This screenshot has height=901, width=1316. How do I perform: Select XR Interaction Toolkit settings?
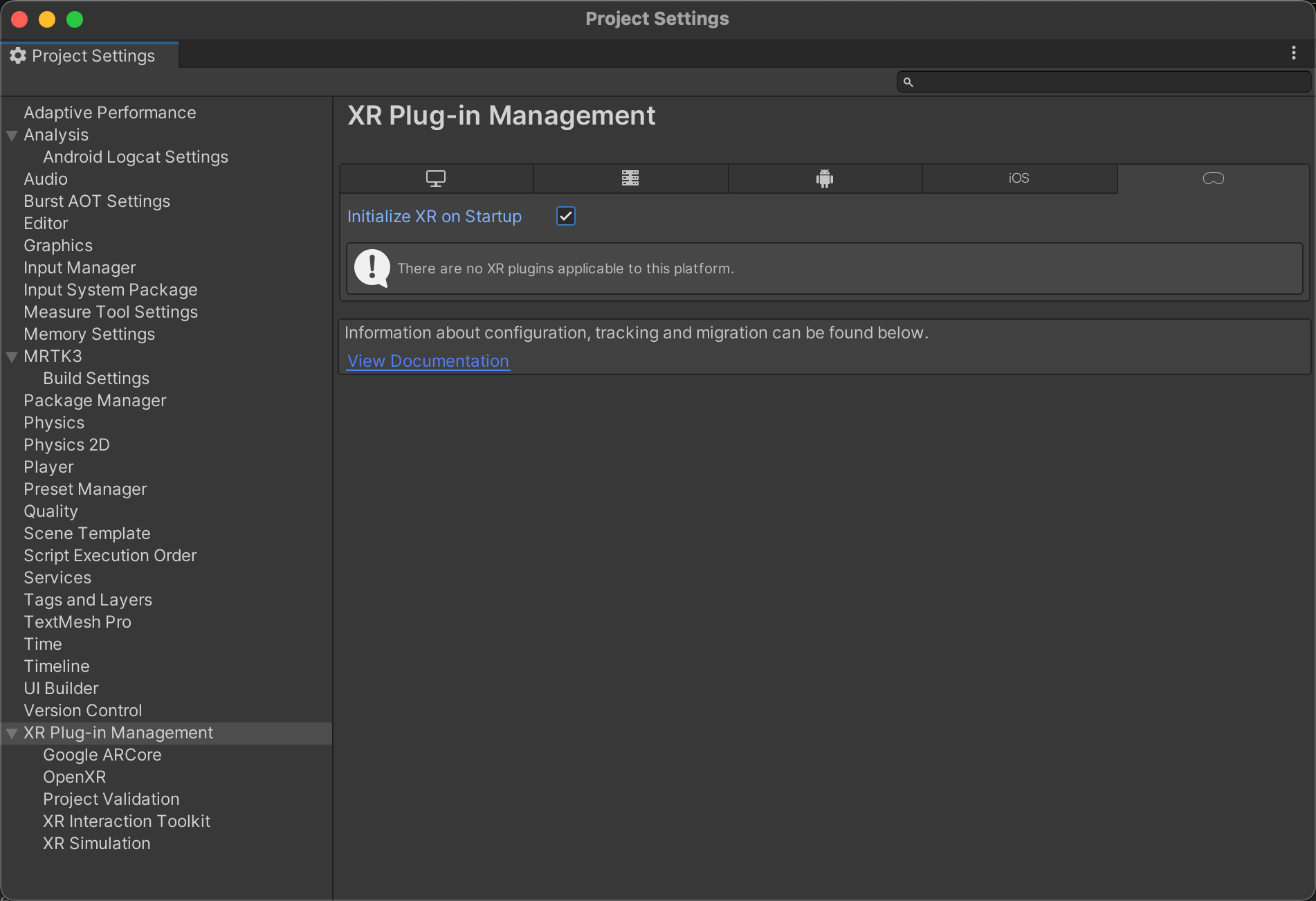tap(127, 821)
